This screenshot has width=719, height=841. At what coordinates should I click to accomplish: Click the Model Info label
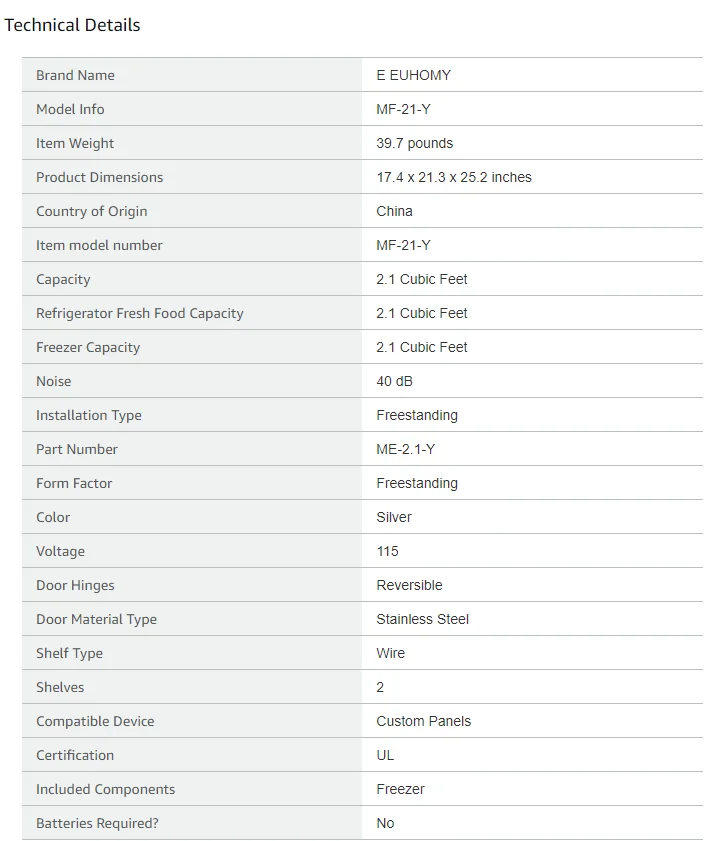70,109
